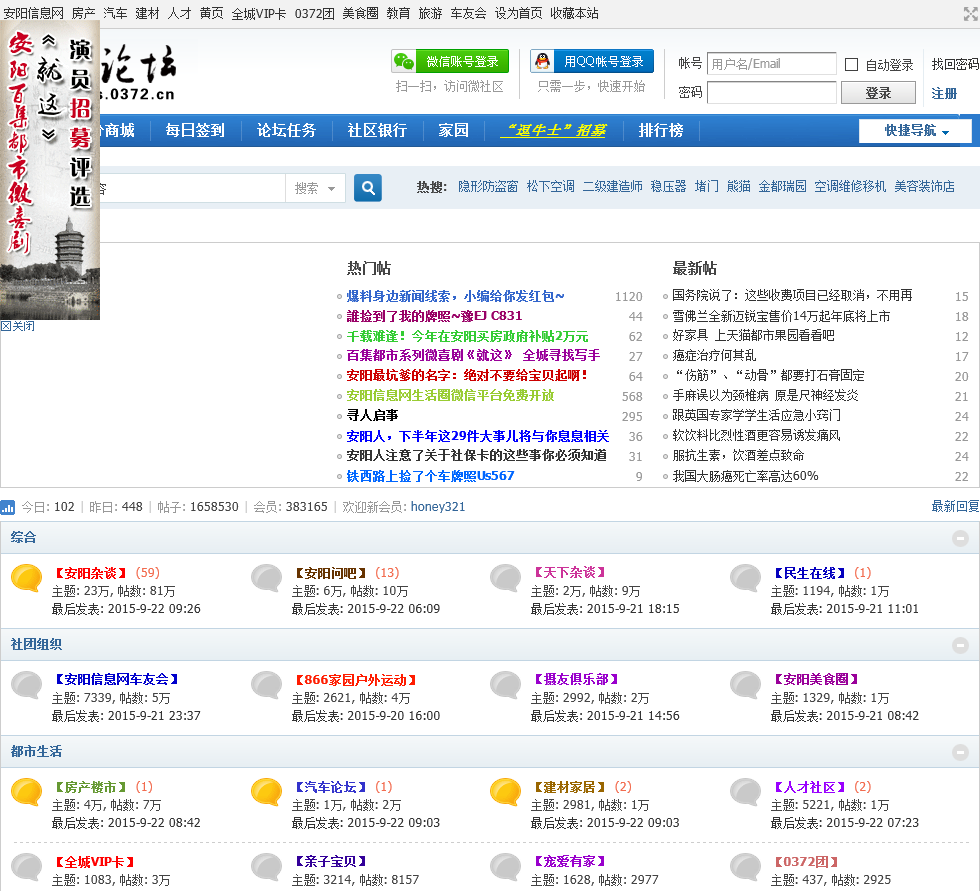
Task: Click the bubble icon for 安阳信息网车友会
Action: [x=26, y=685]
